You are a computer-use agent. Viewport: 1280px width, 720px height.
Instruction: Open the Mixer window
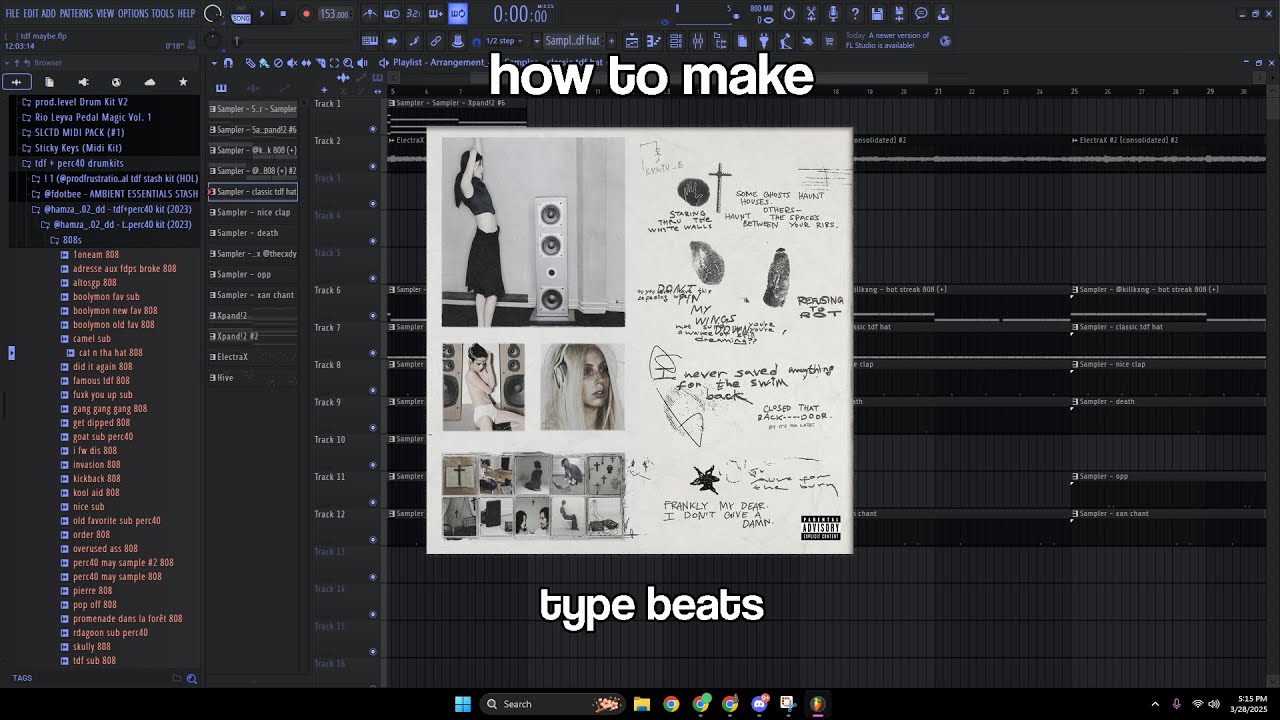point(698,41)
